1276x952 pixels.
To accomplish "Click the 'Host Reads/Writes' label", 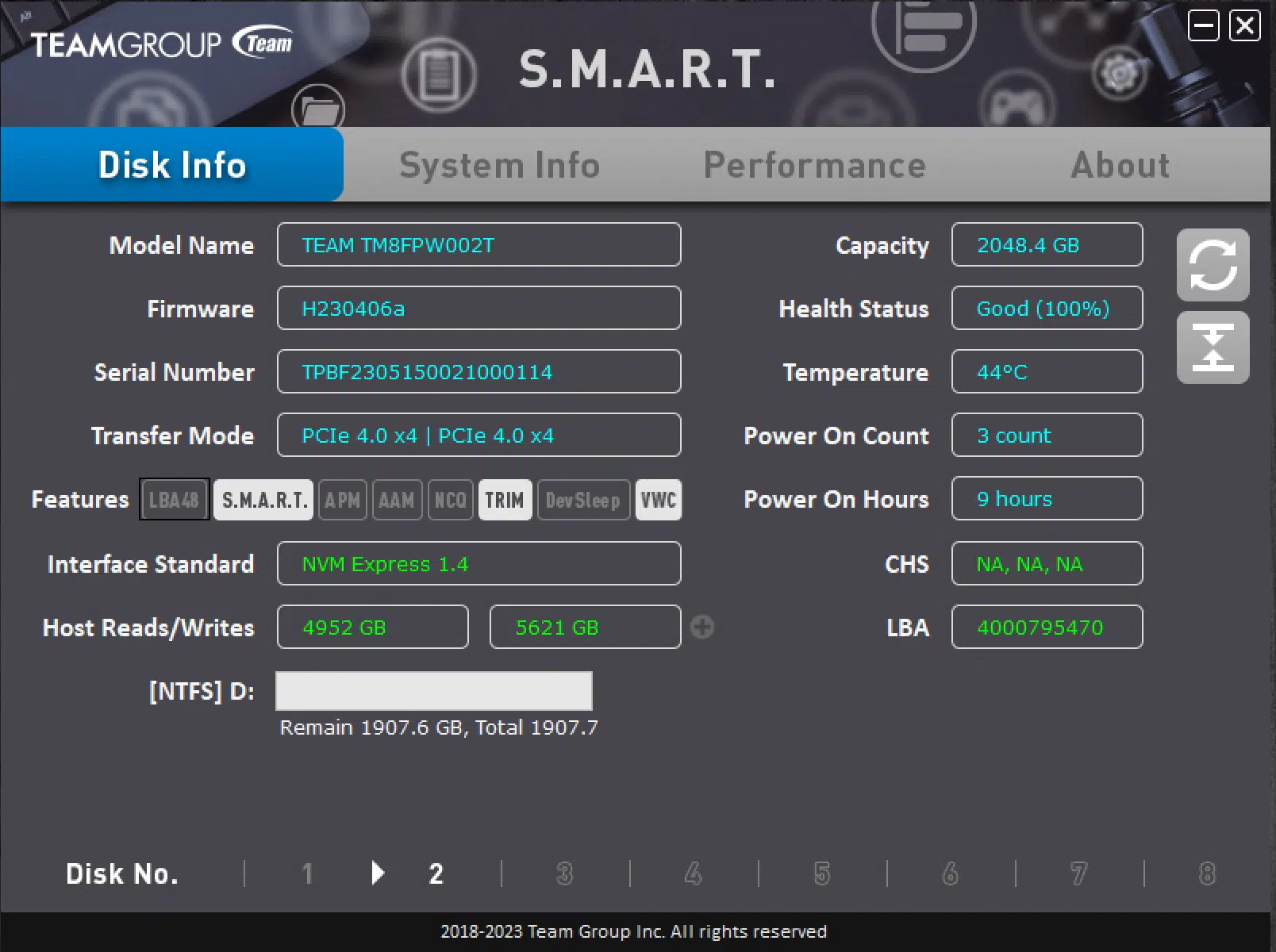I will 148,628.
